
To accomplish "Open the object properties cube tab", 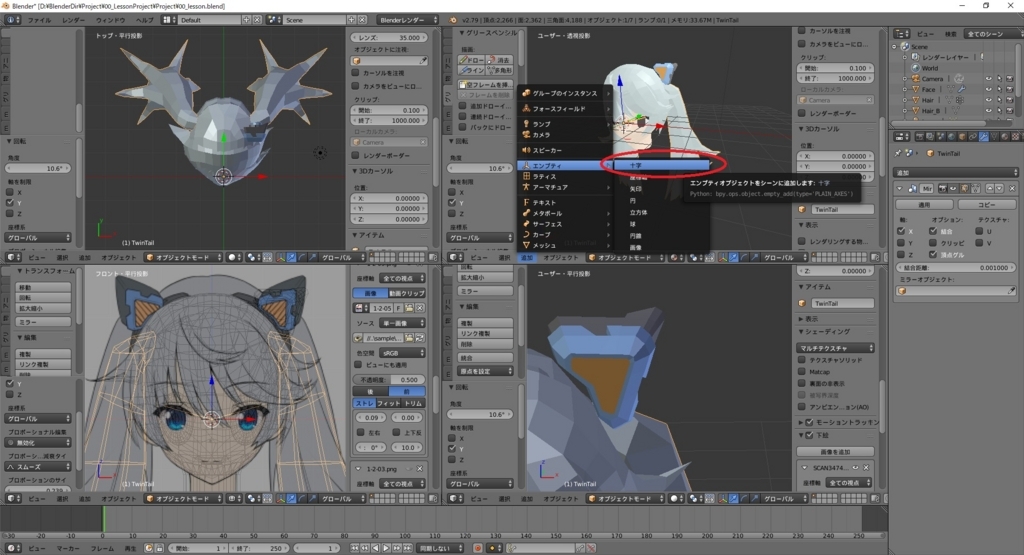I will tap(962, 137).
